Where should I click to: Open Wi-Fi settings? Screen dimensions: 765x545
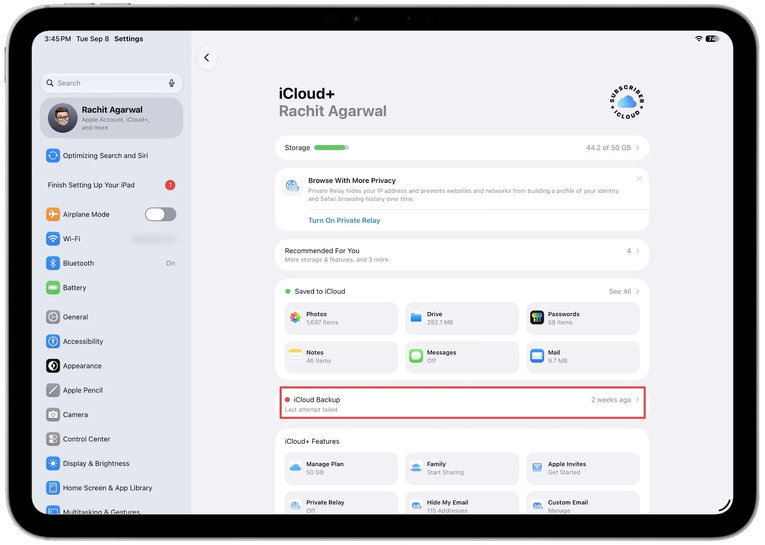coord(111,239)
